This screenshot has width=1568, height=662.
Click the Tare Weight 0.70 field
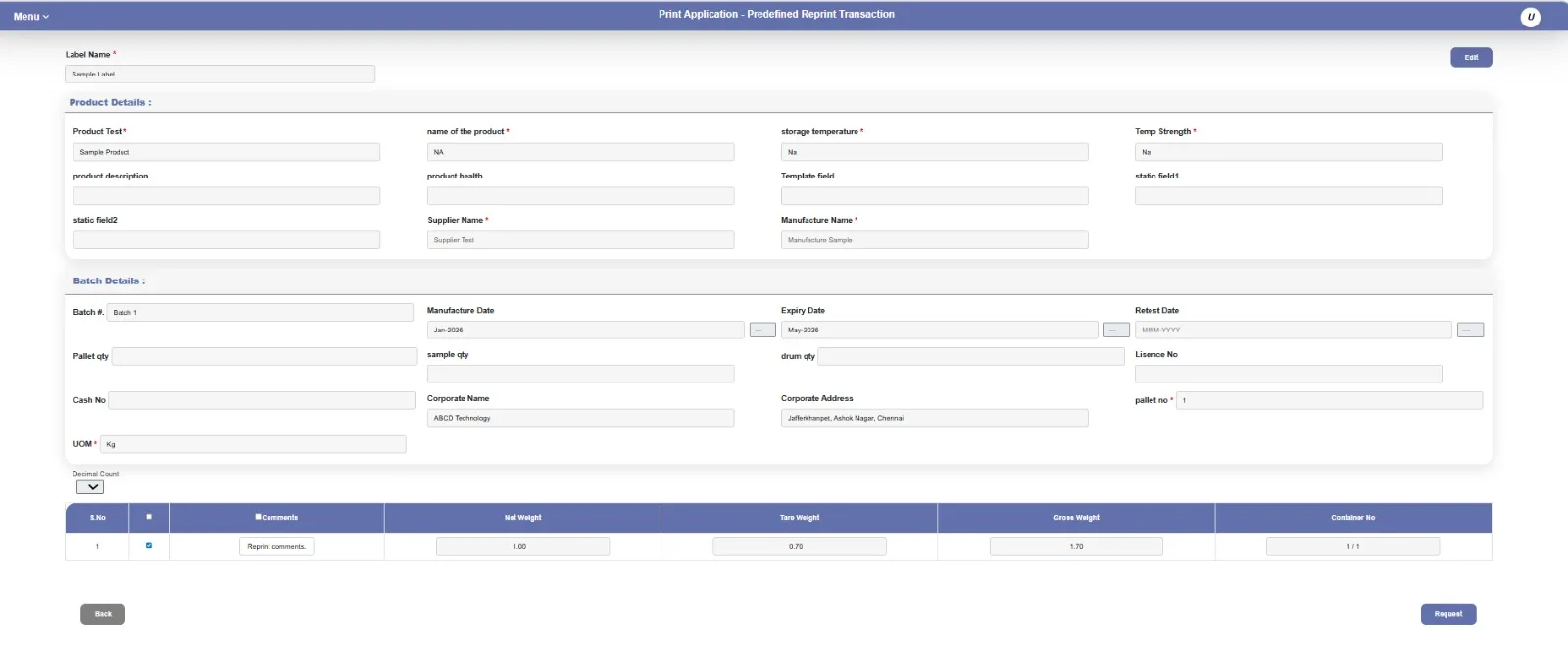(800, 546)
